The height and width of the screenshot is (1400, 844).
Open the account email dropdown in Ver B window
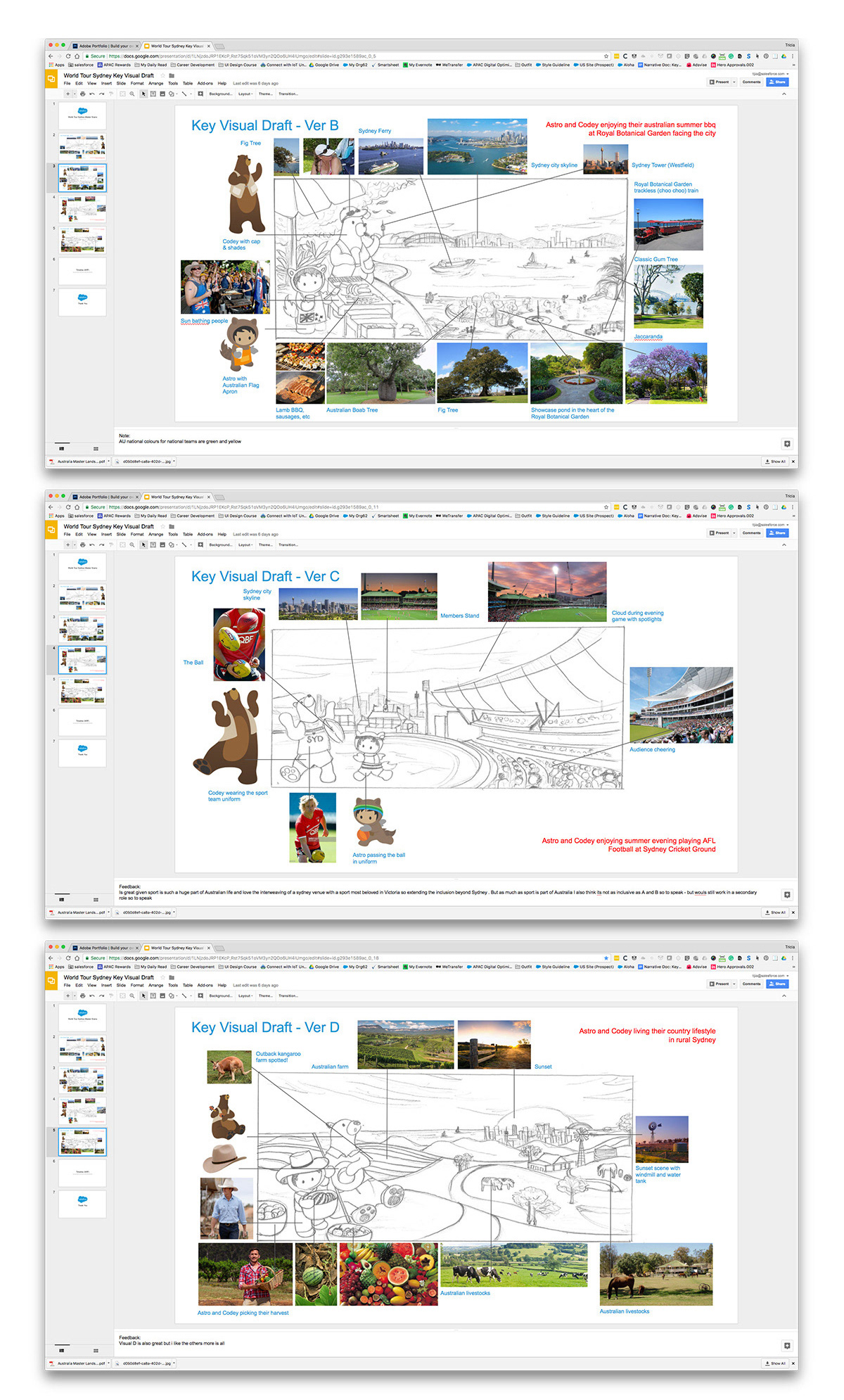pos(770,73)
